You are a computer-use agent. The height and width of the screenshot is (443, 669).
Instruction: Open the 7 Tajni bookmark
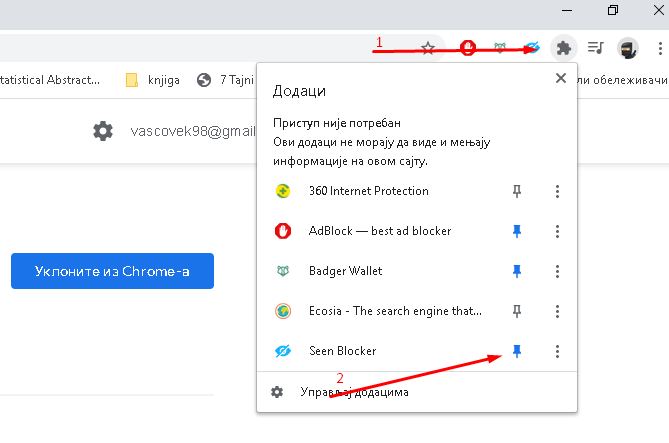click(225, 80)
